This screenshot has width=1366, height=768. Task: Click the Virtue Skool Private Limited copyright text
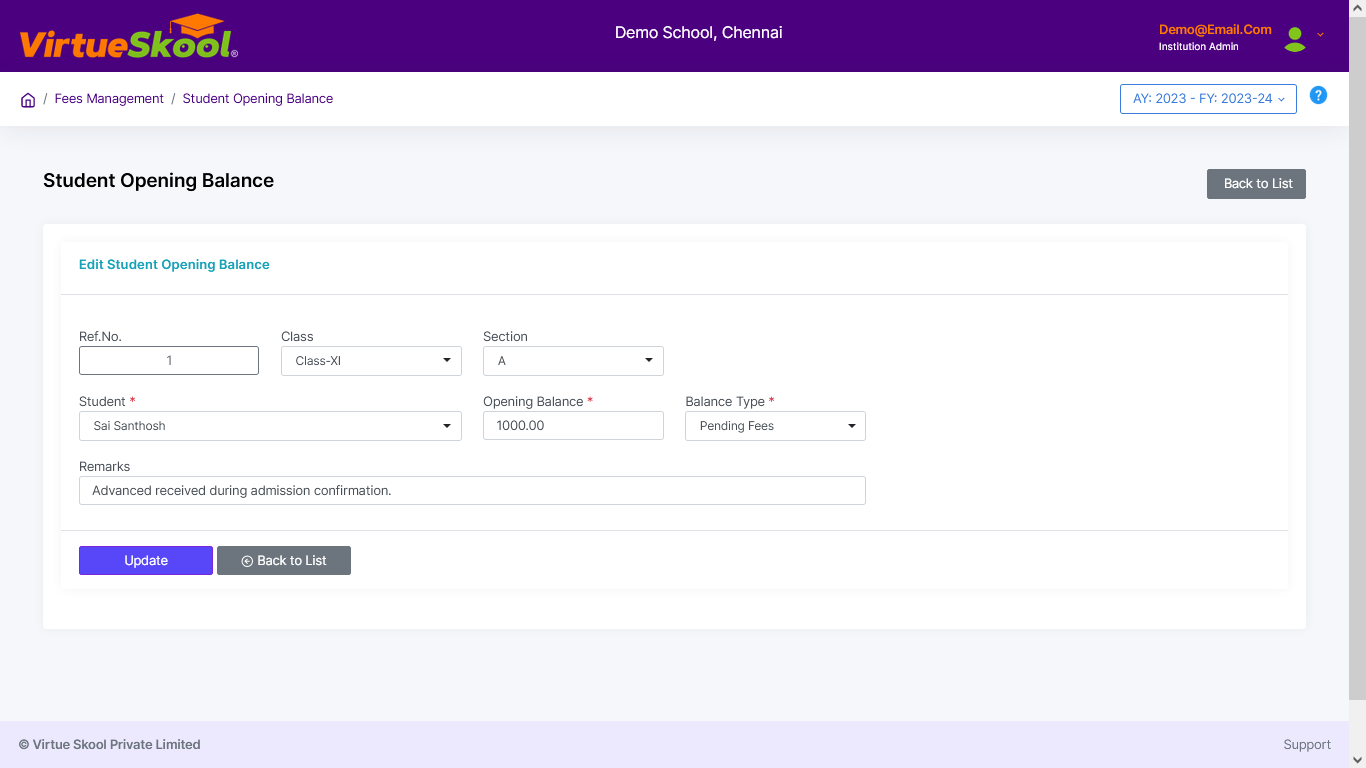[109, 745]
